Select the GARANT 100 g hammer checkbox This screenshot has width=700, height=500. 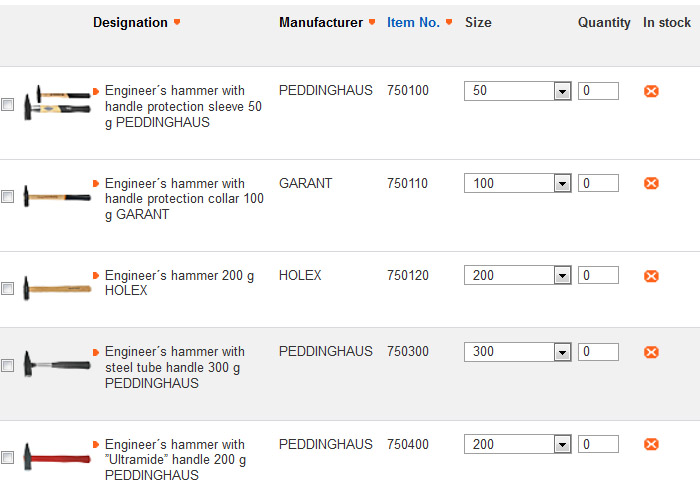pos(8,197)
